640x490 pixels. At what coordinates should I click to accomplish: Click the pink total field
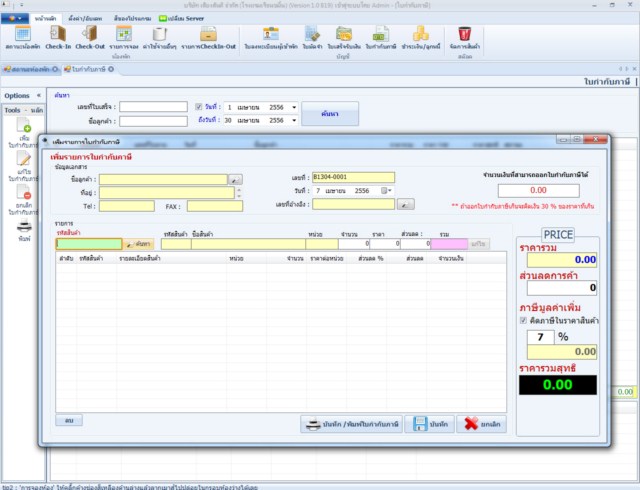[449, 244]
